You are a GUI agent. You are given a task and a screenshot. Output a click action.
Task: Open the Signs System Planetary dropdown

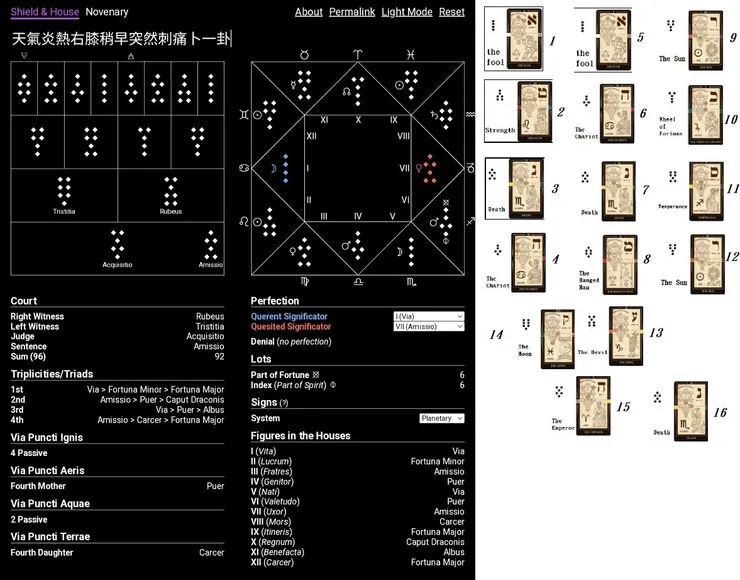point(442,418)
